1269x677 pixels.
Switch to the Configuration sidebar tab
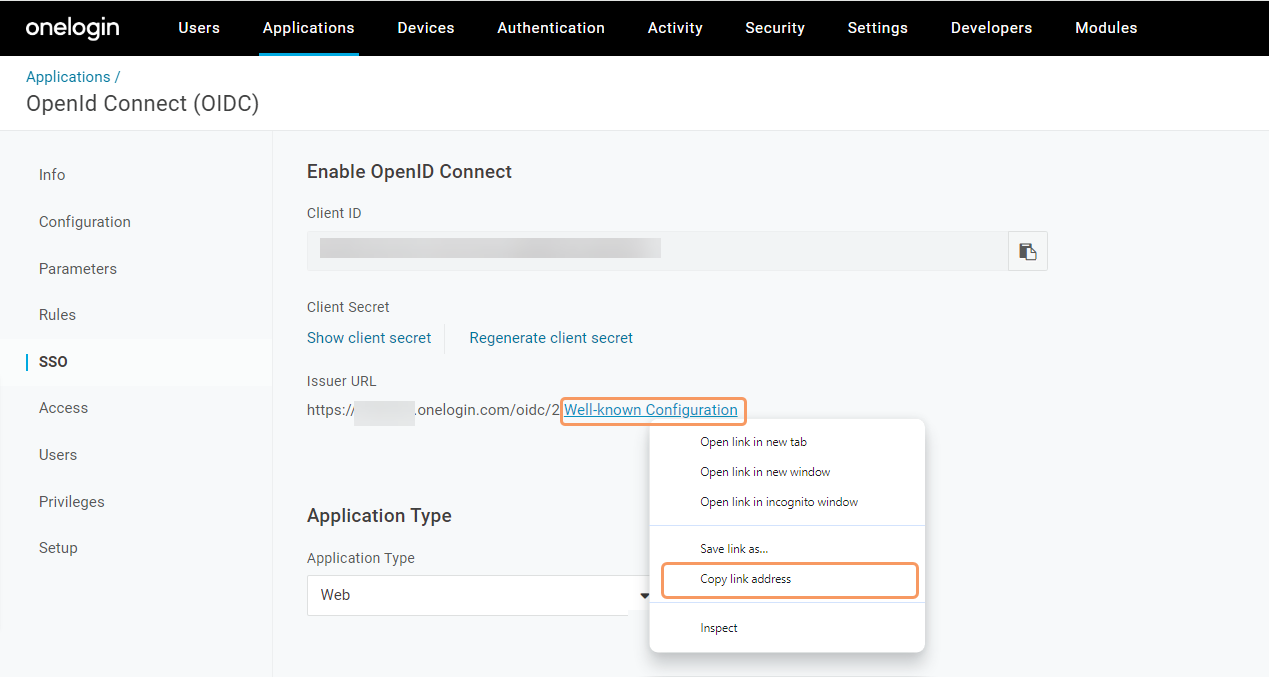85,222
